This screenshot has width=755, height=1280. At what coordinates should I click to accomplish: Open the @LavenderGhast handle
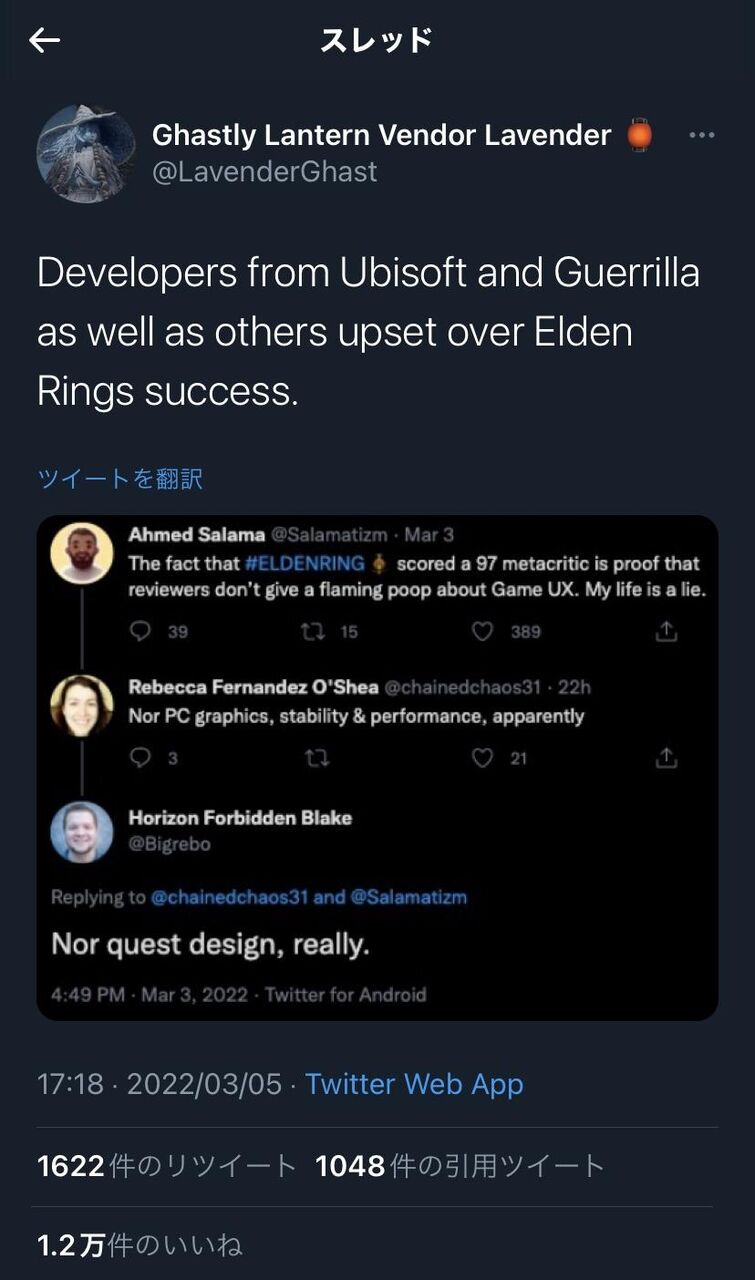264,172
